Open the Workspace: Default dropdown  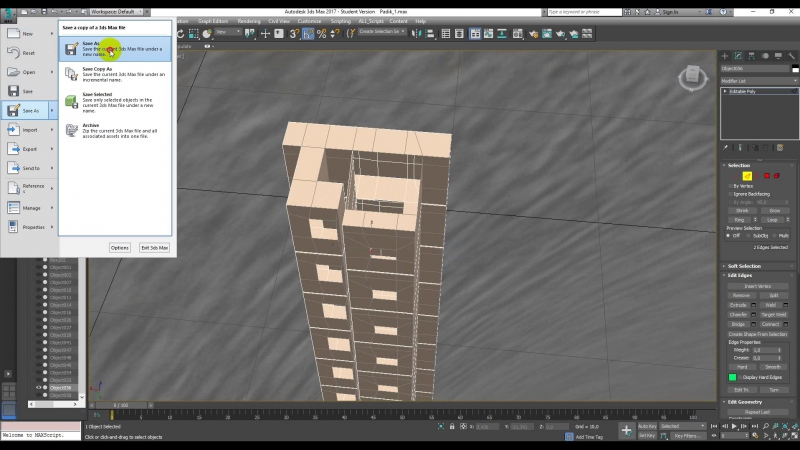pyautogui.click(x=116, y=12)
